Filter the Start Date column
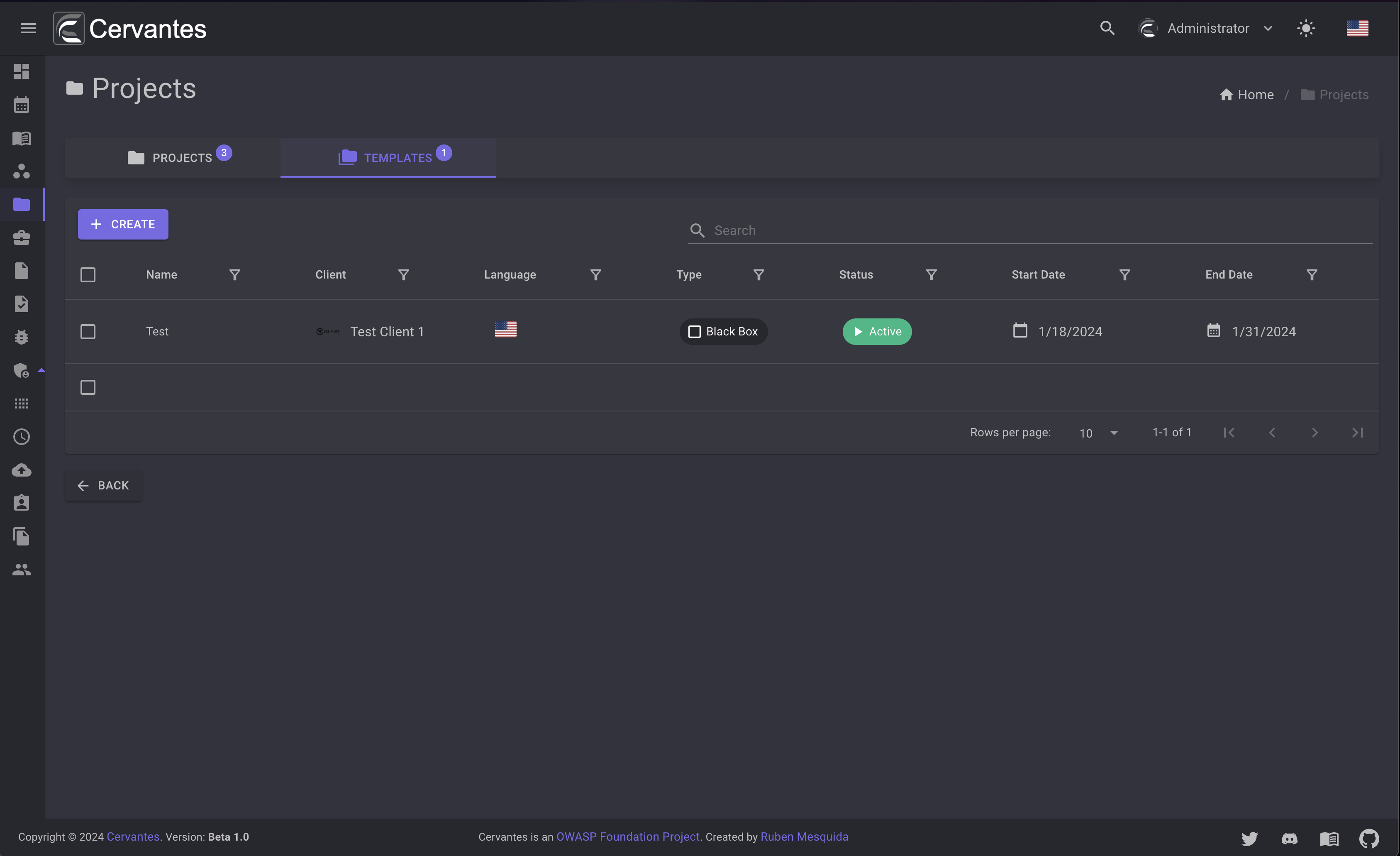 tap(1124, 275)
